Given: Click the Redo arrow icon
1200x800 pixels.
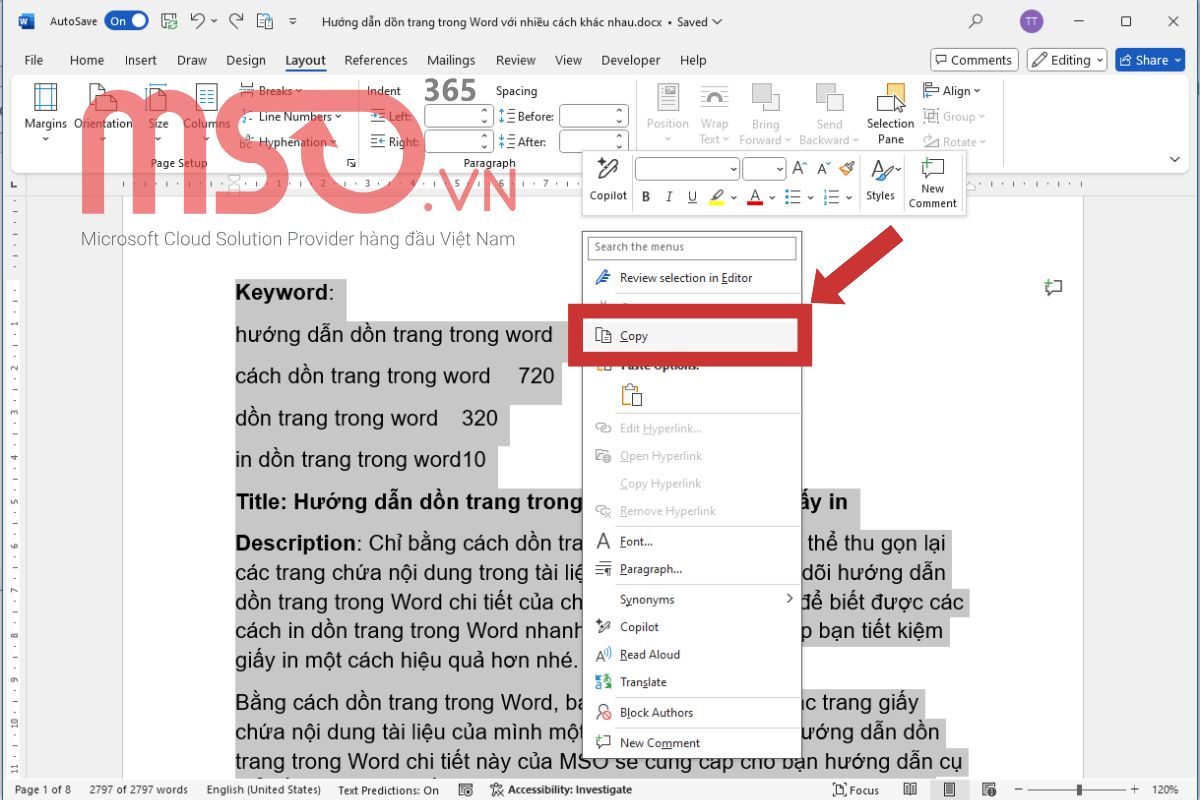Looking at the screenshot, I should 236,21.
